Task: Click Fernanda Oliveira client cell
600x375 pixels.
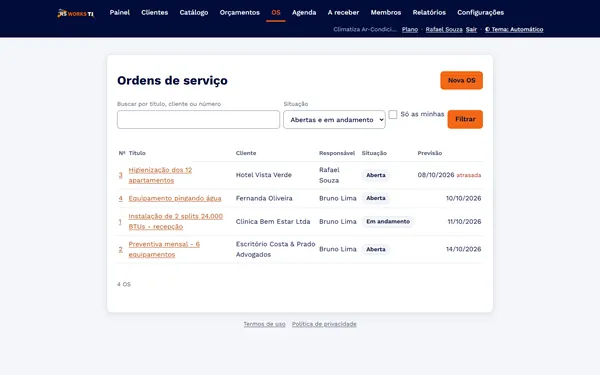Action: coord(264,198)
